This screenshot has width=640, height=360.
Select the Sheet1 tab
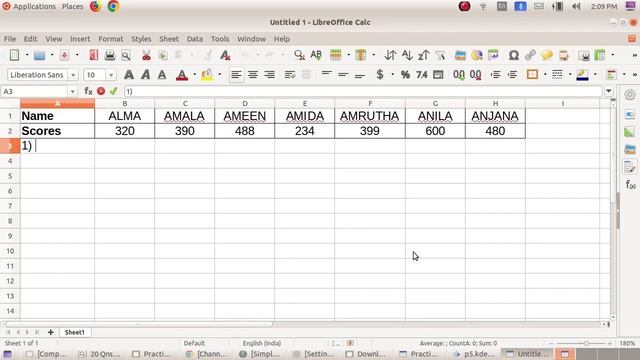tap(75, 332)
